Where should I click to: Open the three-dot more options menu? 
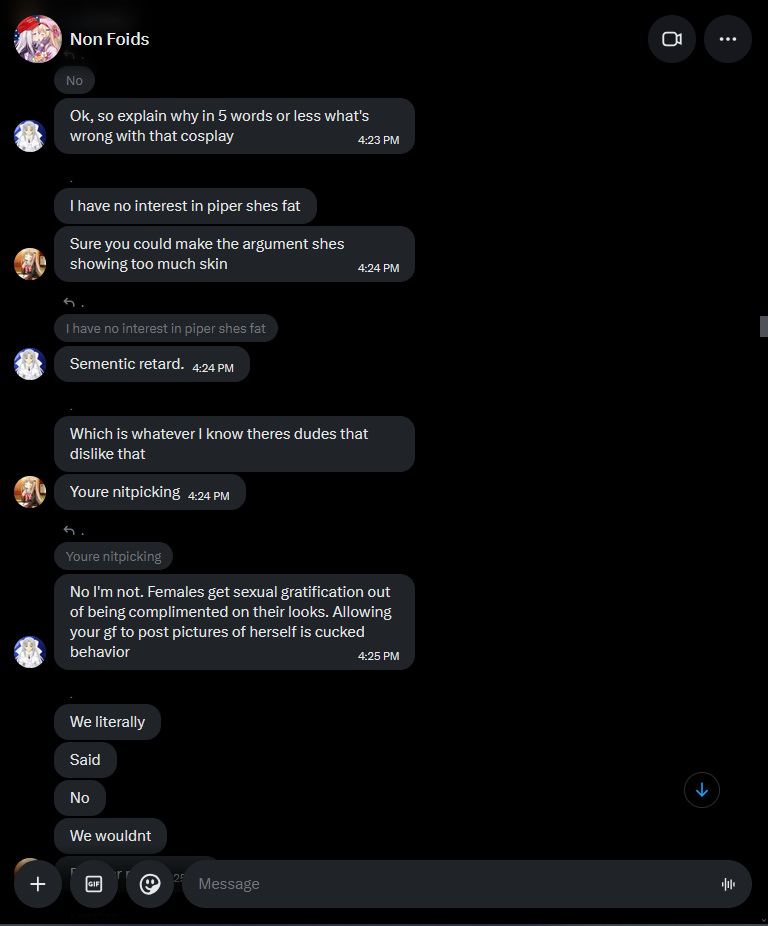(x=728, y=39)
